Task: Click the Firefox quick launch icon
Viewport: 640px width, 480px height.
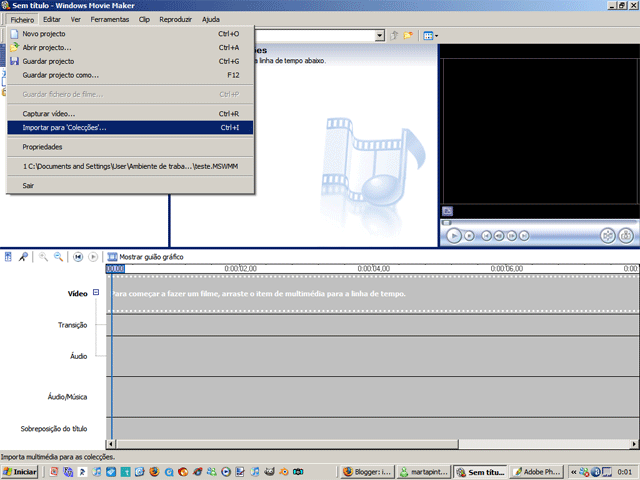Action: pos(154,472)
